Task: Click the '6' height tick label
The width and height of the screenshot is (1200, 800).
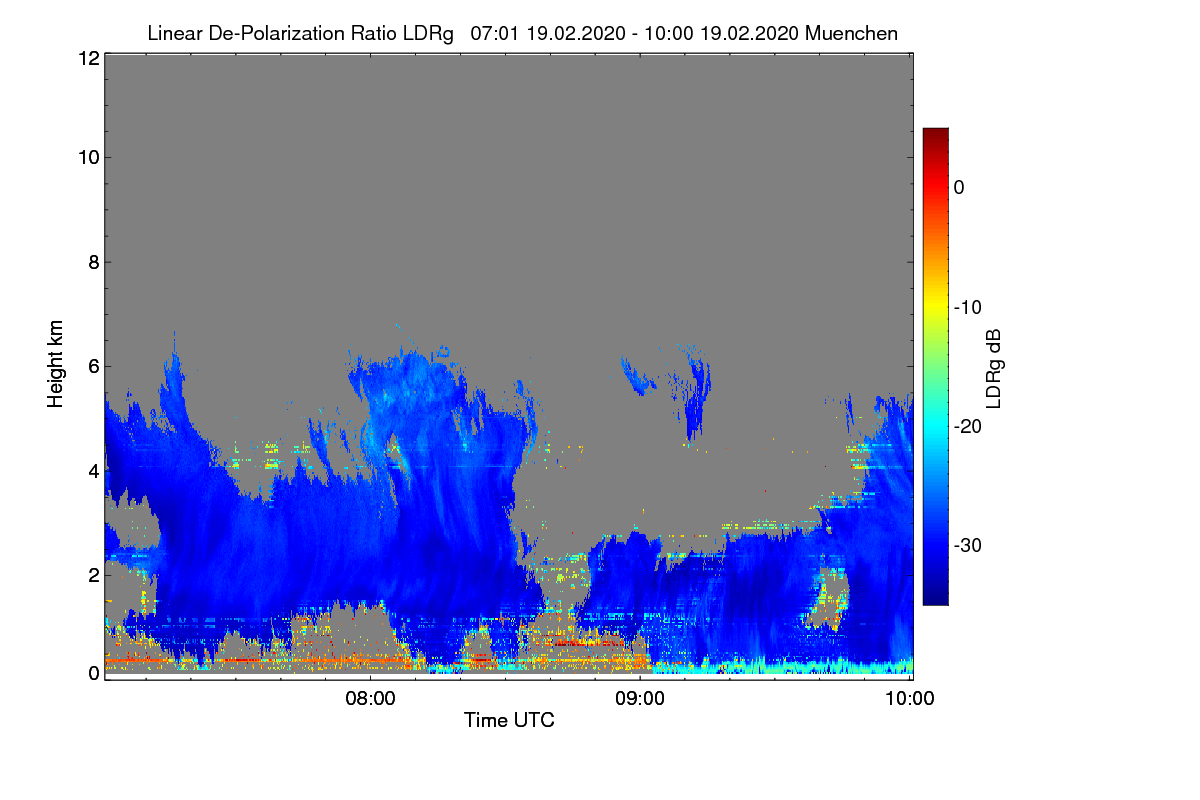Action: tap(92, 366)
